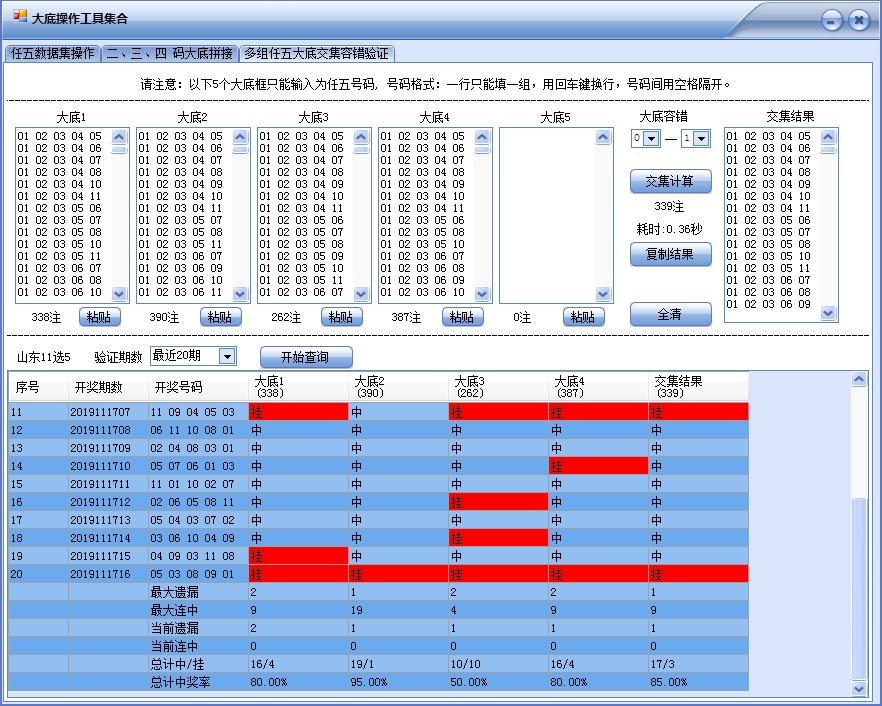Click the 开奖期数 column header
The width and height of the screenshot is (882, 706).
coord(97,387)
